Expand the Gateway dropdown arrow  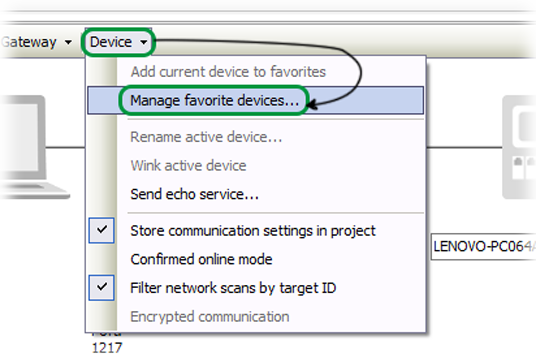[68, 42]
